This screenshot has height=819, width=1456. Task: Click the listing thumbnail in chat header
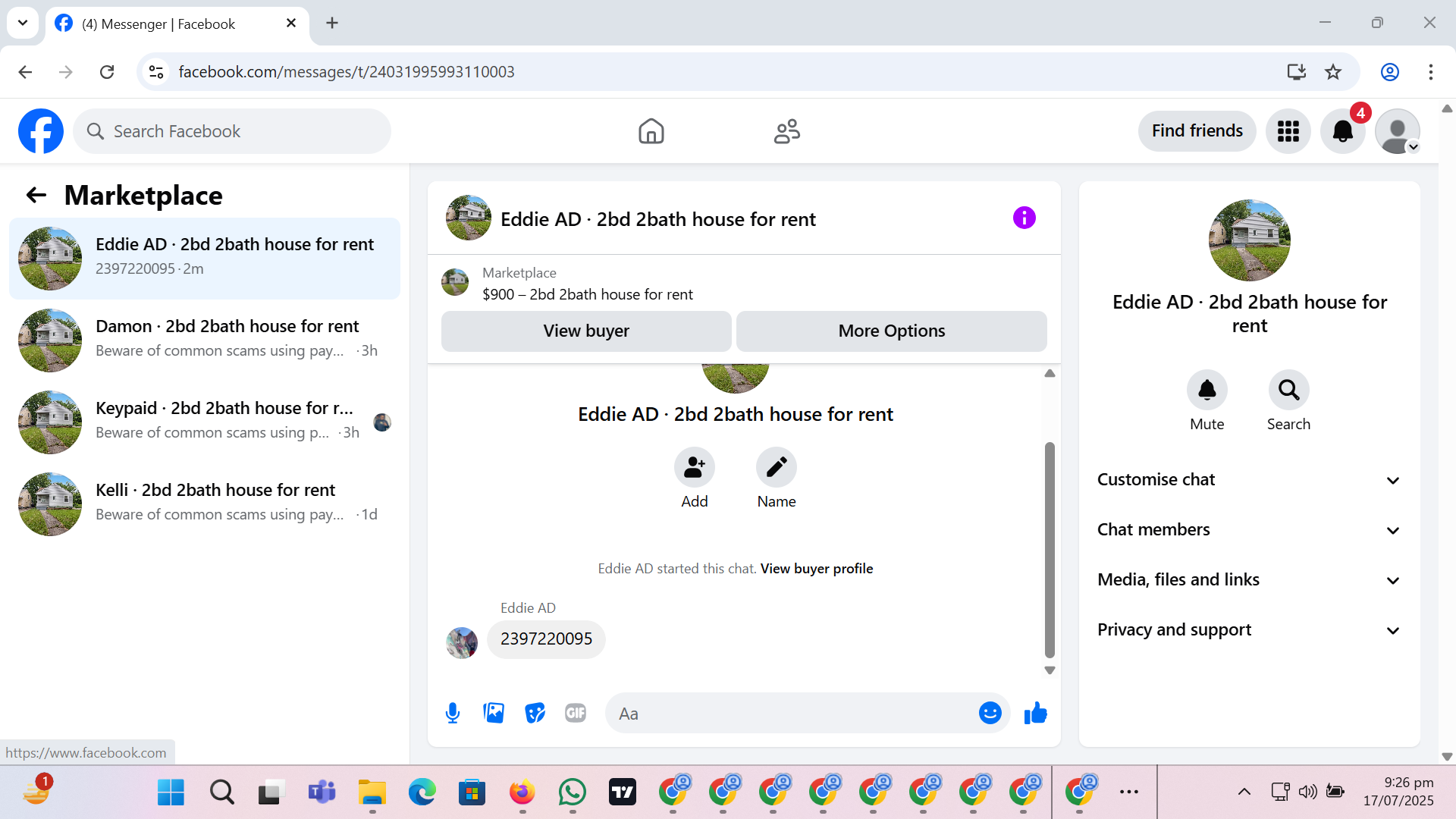point(469,218)
